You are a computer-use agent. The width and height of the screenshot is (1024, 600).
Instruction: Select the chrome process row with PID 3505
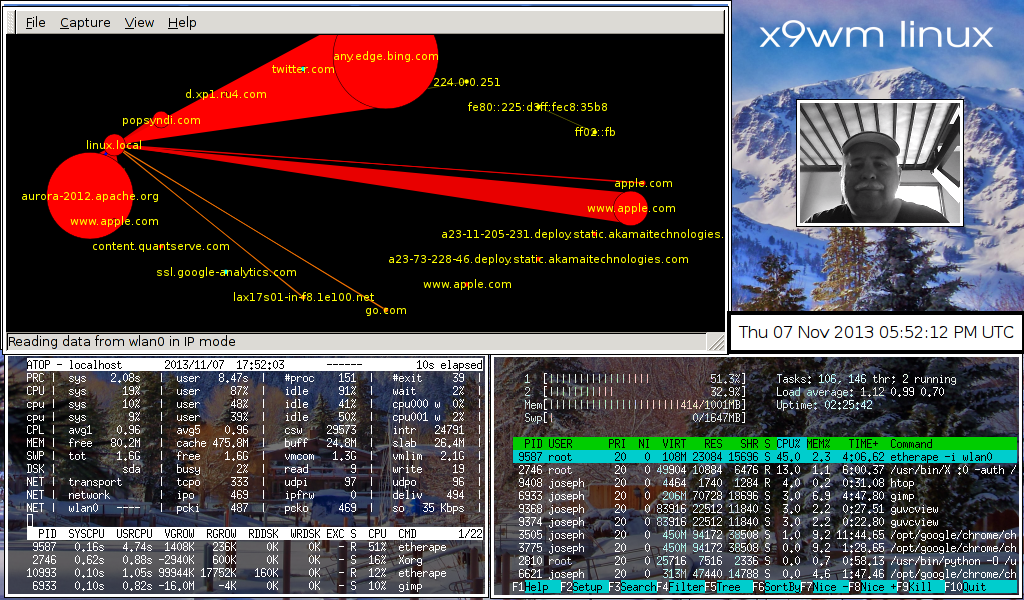[x=765, y=535]
